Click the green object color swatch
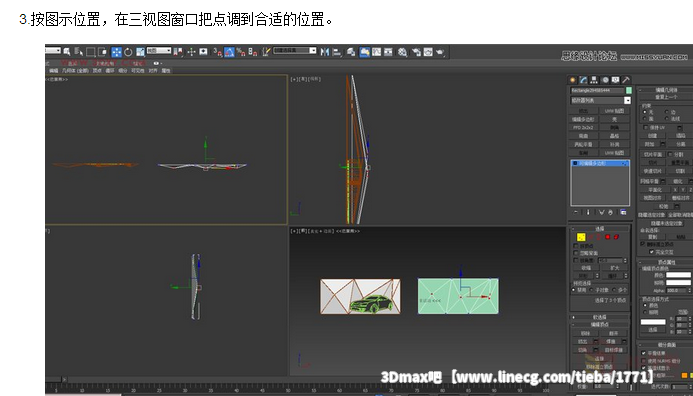The height and width of the screenshot is (396, 693). coord(628,90)
